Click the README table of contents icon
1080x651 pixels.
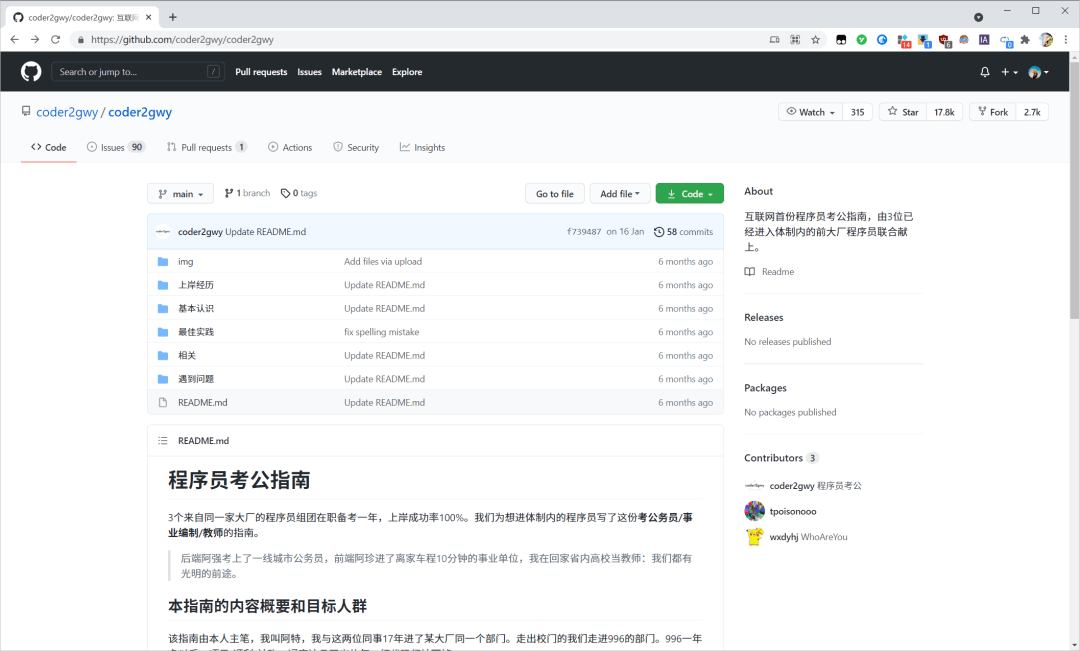pos(163,441)
